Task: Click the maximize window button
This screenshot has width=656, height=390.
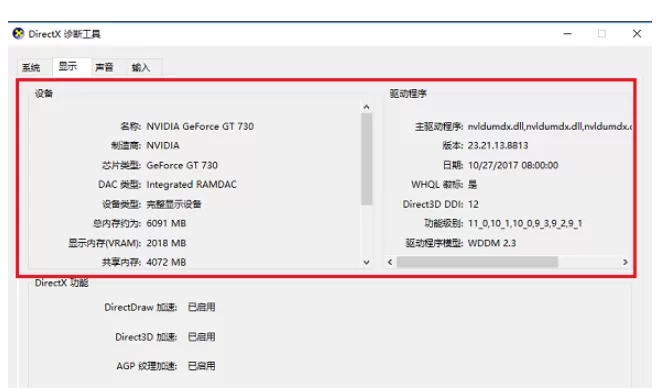Action: pos(602,33)
